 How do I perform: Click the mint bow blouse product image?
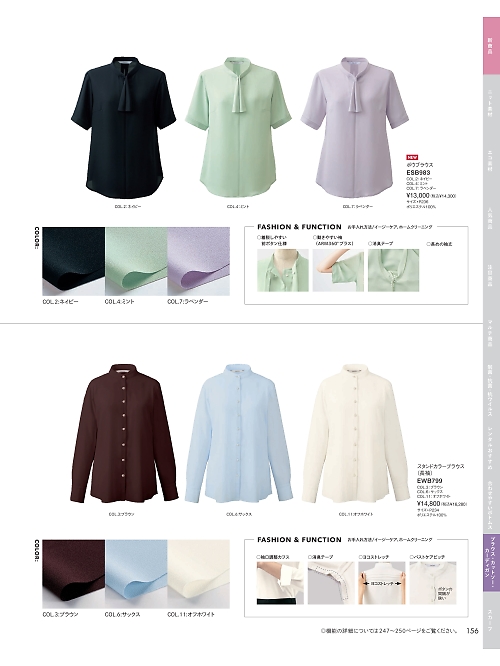click(x=238, y=126)
